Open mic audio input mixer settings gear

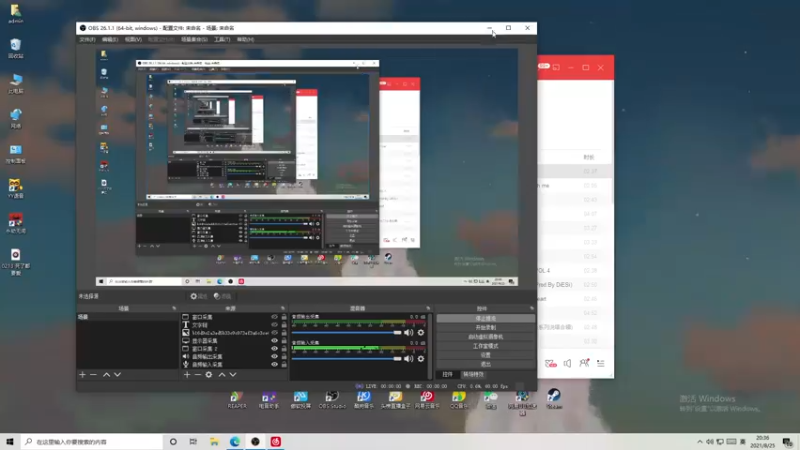[421, 359]
